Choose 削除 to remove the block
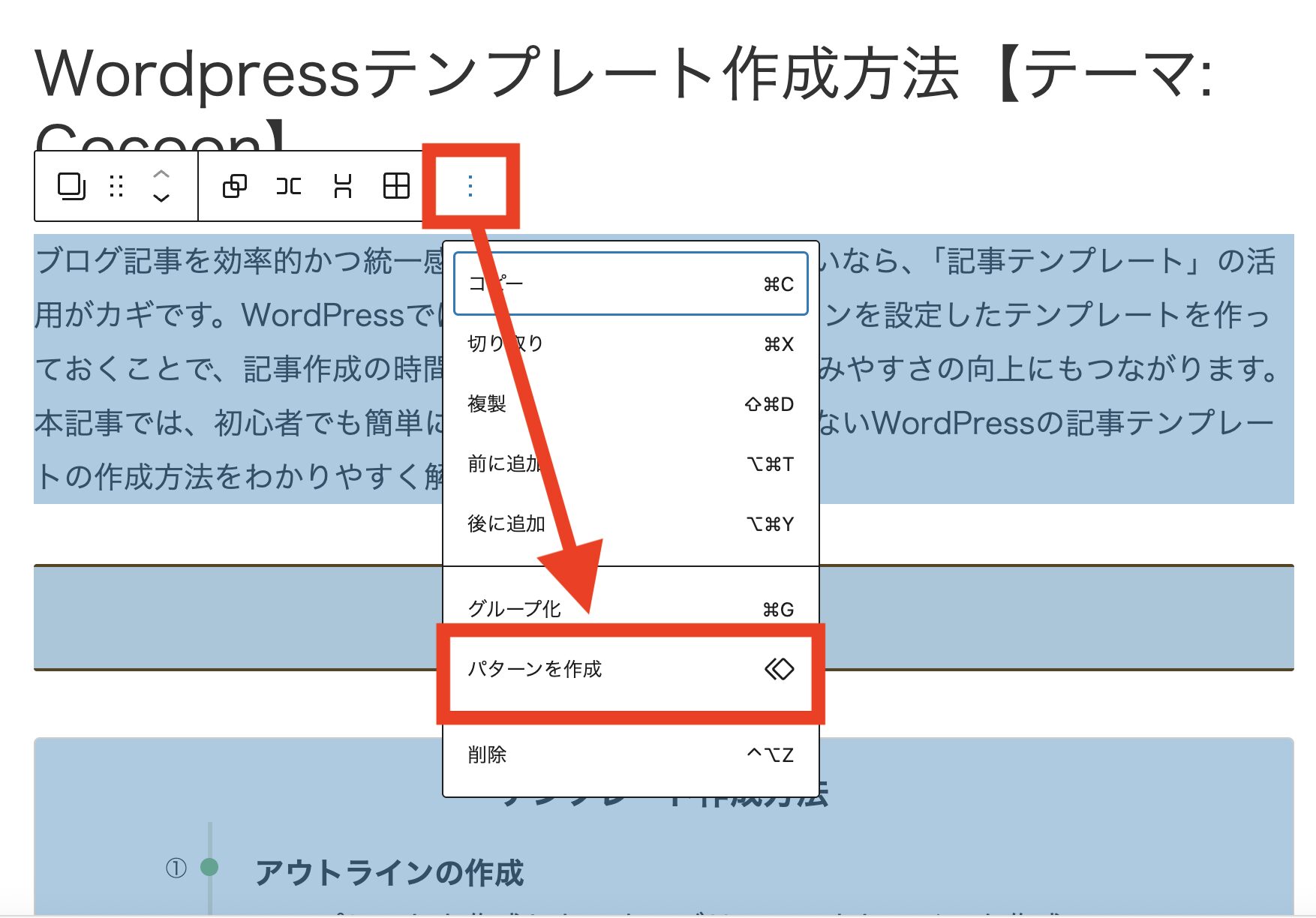The height and width of the screenshot is (918, 1316). [631, 754]
